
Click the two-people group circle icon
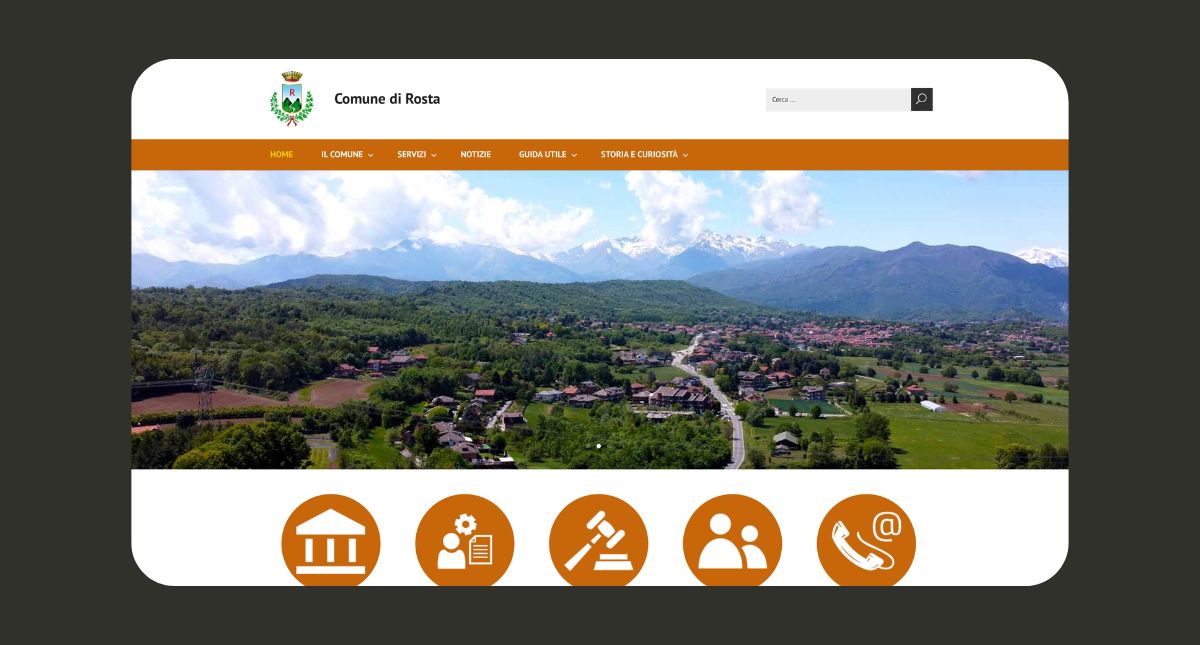point(732,542)
